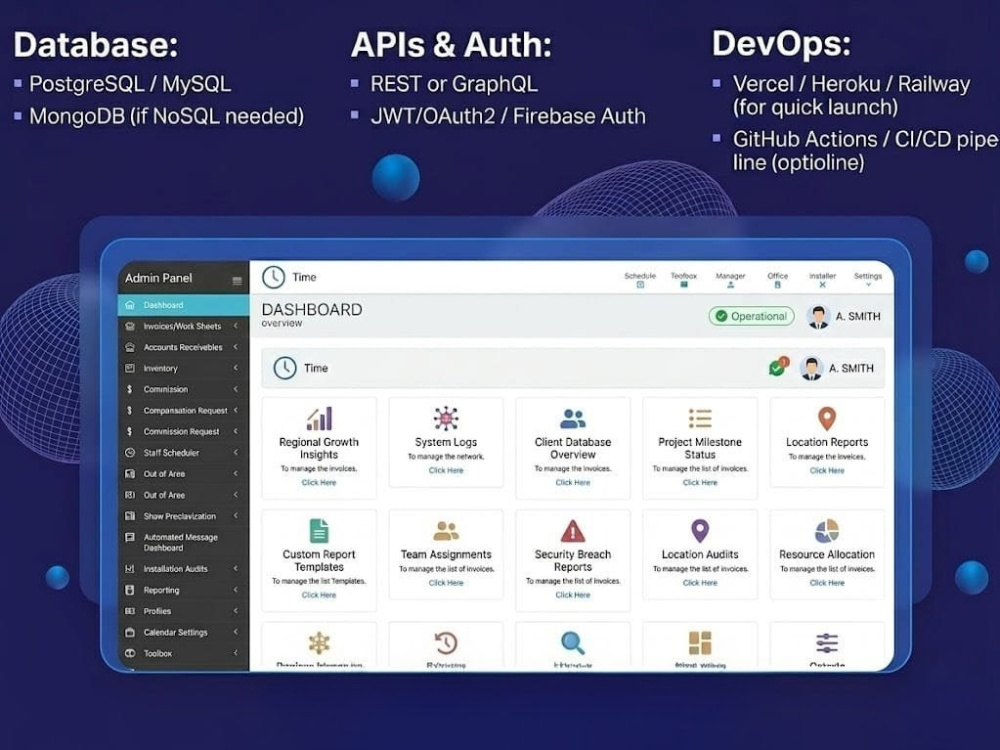Image resolution: width=1000 pixels, height=750 pixels.
Task: Click Security Breach Reports warning icon
Action: click(x=573, y=531)
